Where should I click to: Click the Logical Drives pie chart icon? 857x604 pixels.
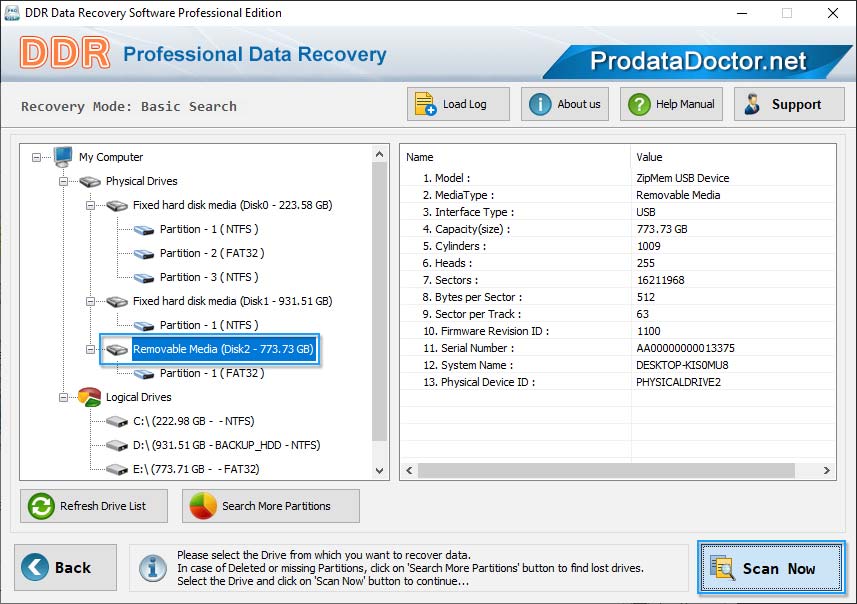90,397
